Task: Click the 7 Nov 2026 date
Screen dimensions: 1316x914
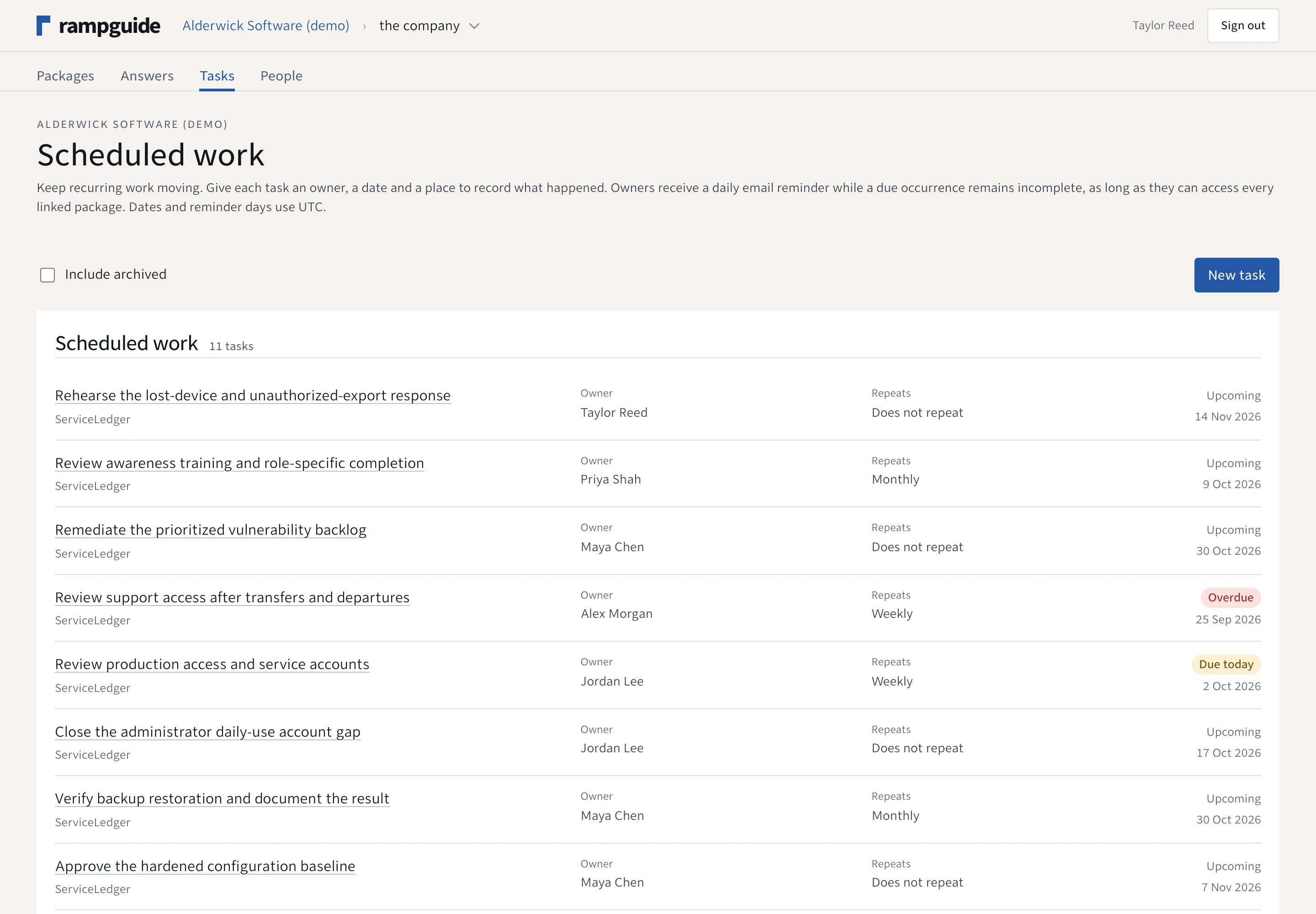Action: [1231, 887]
